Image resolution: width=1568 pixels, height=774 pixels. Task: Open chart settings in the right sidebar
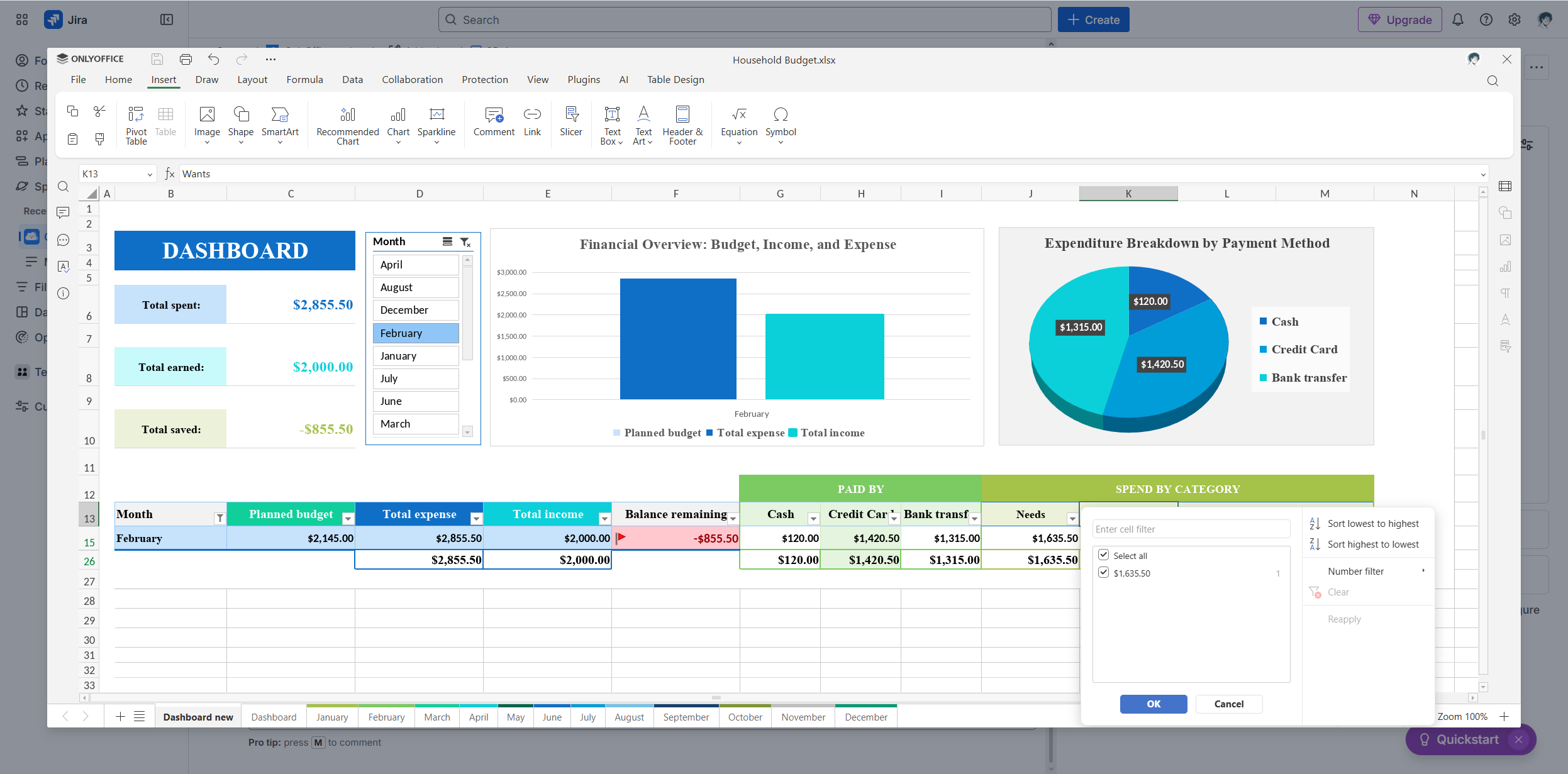(1504, 266)
